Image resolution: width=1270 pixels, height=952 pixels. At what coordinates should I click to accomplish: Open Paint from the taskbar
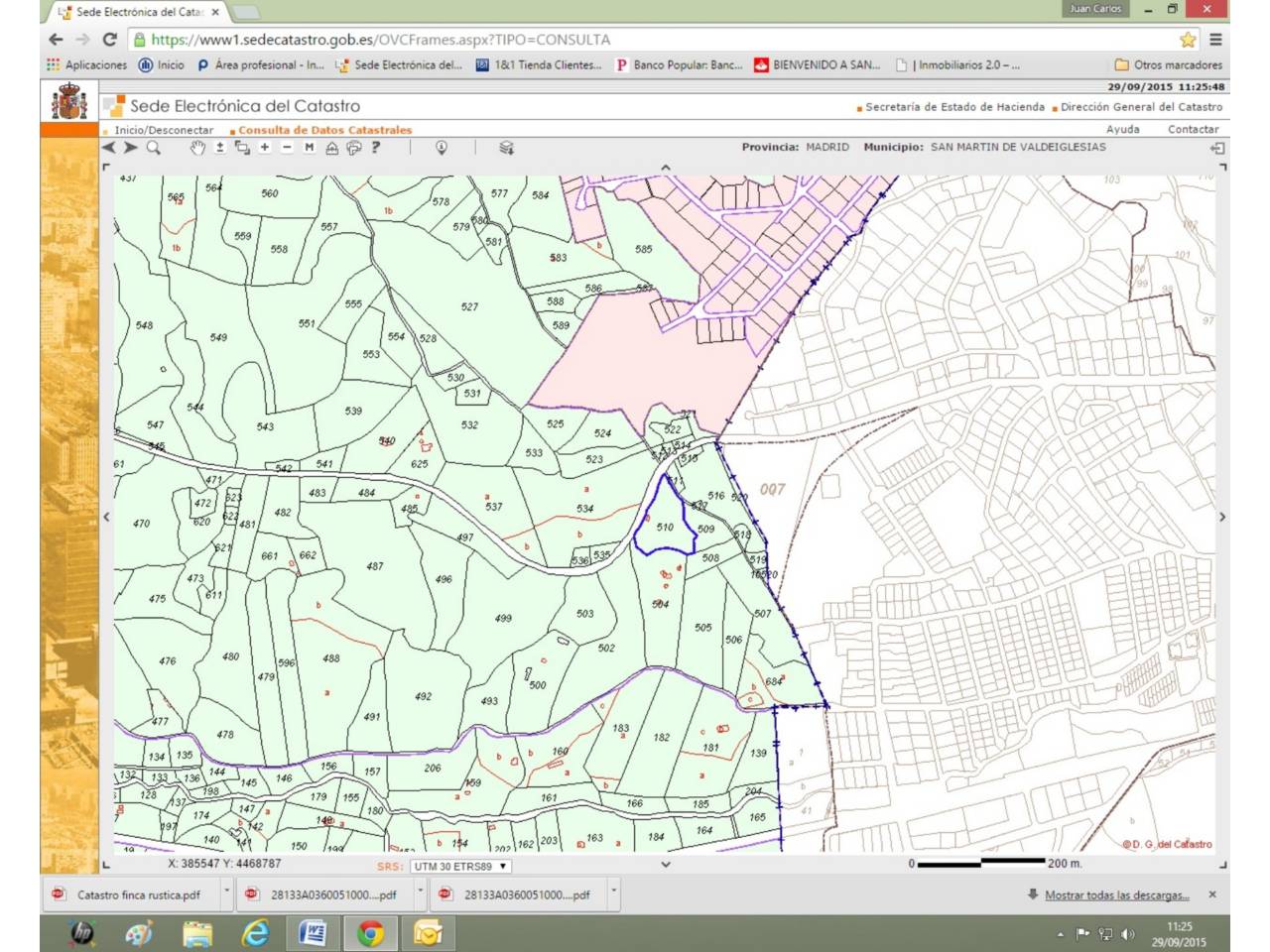(140, 933)
